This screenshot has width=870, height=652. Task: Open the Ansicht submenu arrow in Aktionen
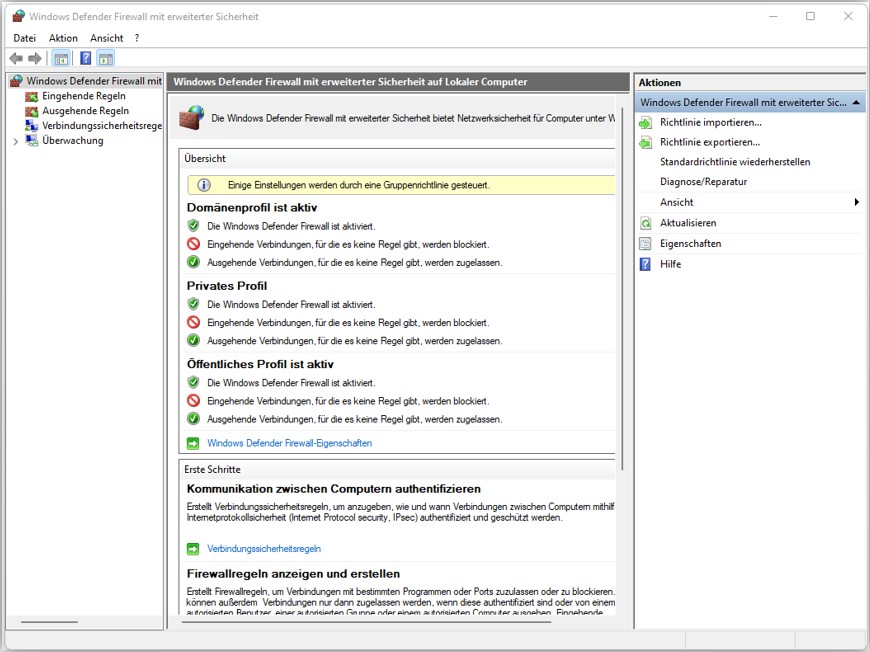point(857,202)
